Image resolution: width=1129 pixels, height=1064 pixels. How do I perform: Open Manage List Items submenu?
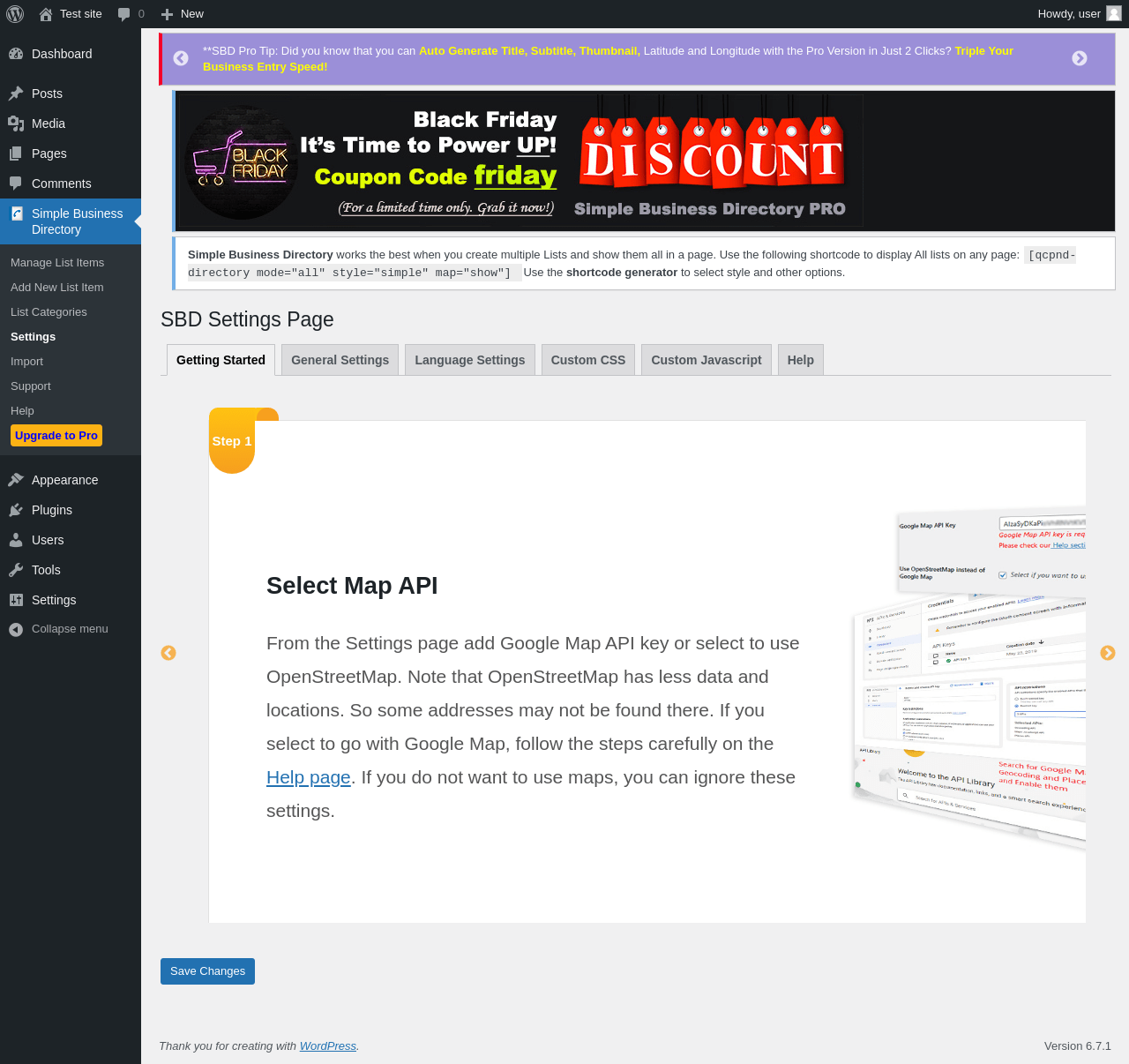click(57, 263)
